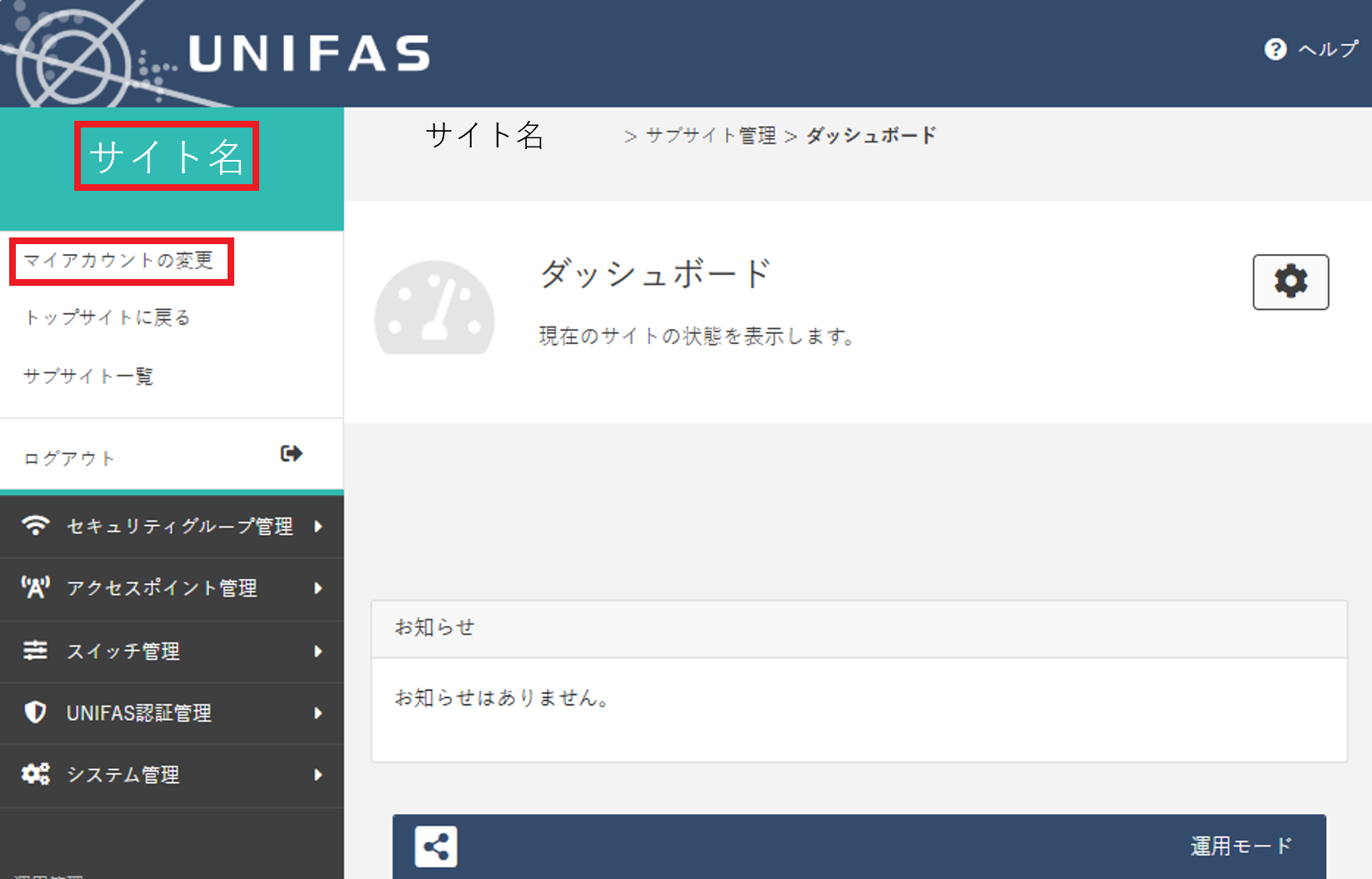Click お知らせはありません。 message

[x=503, y=697]
